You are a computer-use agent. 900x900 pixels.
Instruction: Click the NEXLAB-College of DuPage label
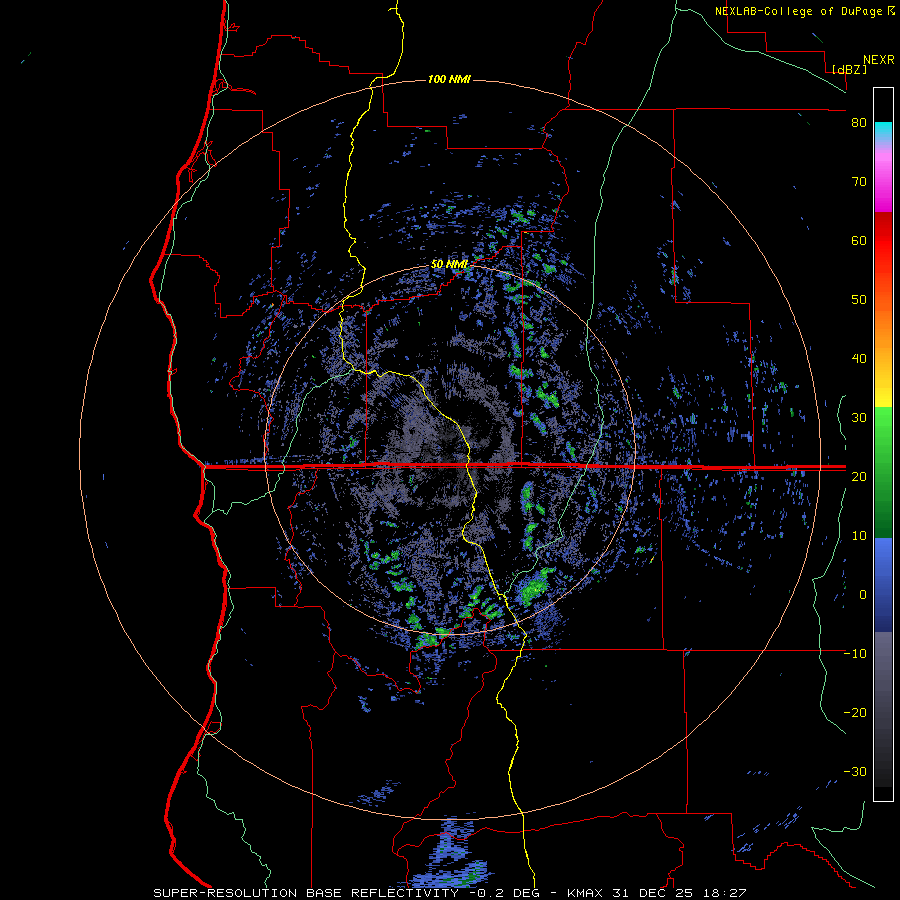click(x=804, y=11)
